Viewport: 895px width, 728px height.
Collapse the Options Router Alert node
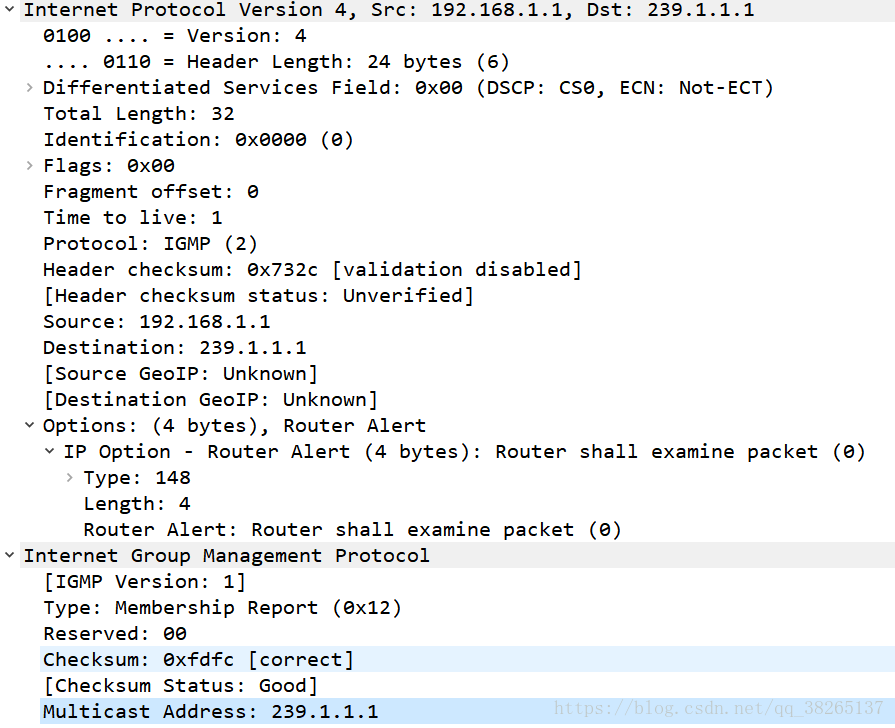[x=30, y=426]
